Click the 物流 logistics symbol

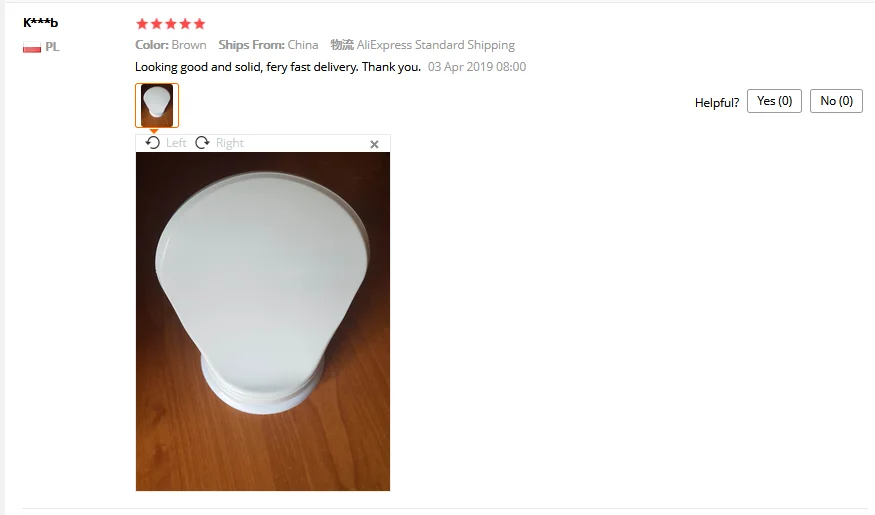[x=342, y=45]
